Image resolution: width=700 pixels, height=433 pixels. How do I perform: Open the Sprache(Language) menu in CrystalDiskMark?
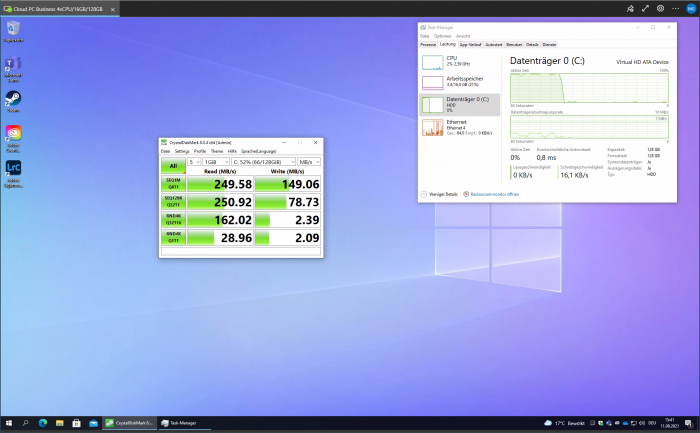258,151
